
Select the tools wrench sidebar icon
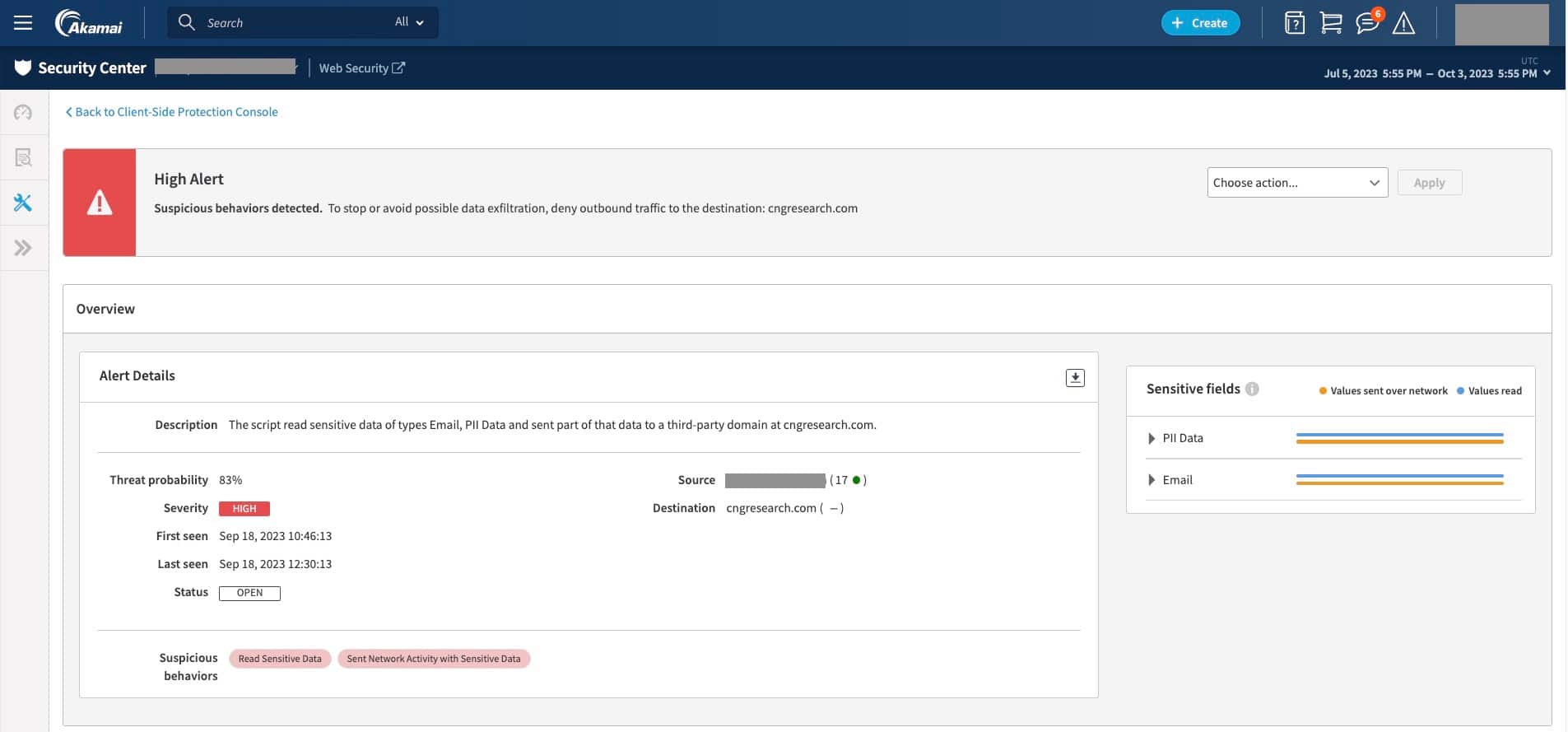[x=23, y=203]
